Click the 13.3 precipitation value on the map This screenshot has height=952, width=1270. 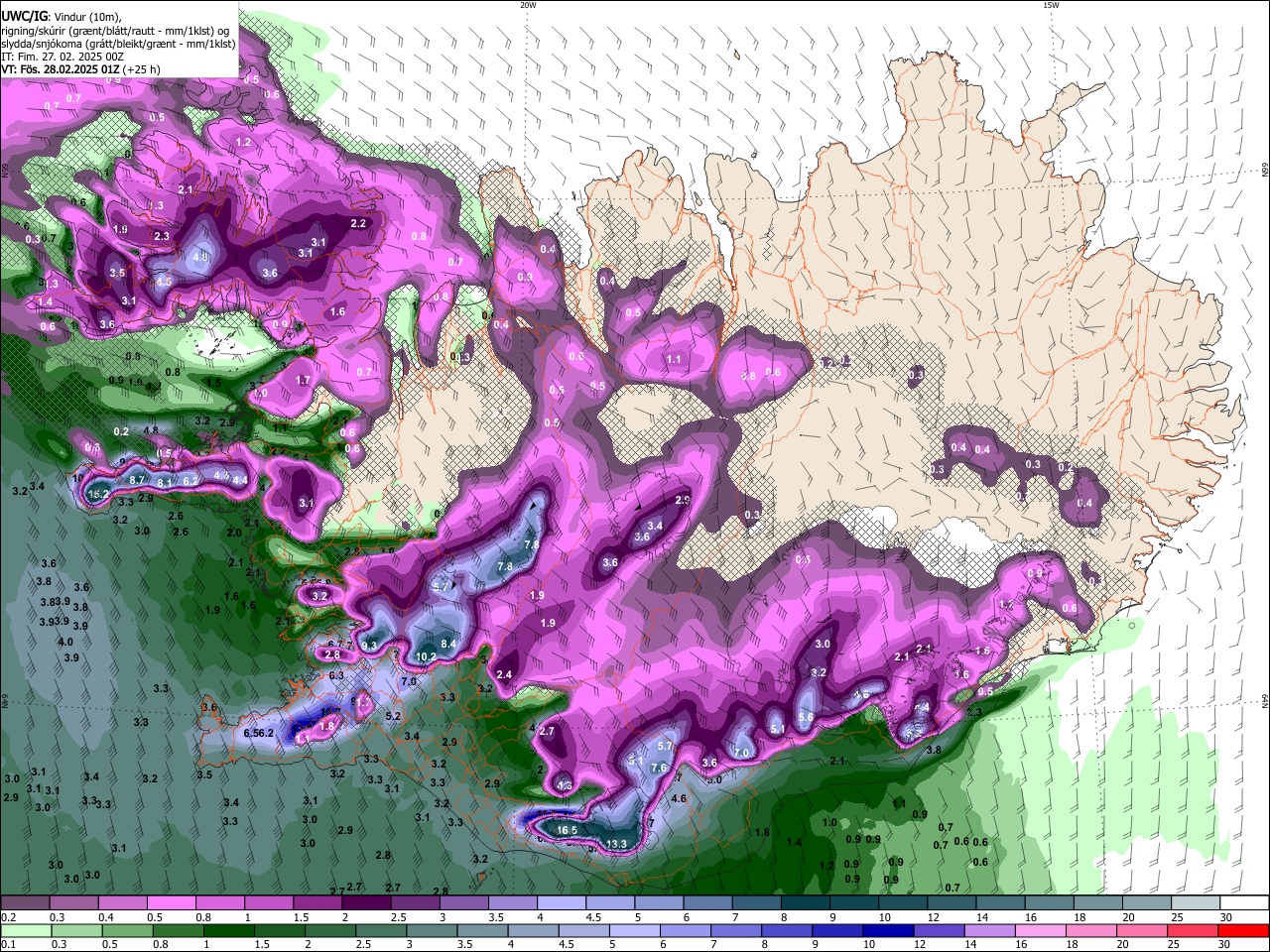pyautogui.click(x=617, y=844)
